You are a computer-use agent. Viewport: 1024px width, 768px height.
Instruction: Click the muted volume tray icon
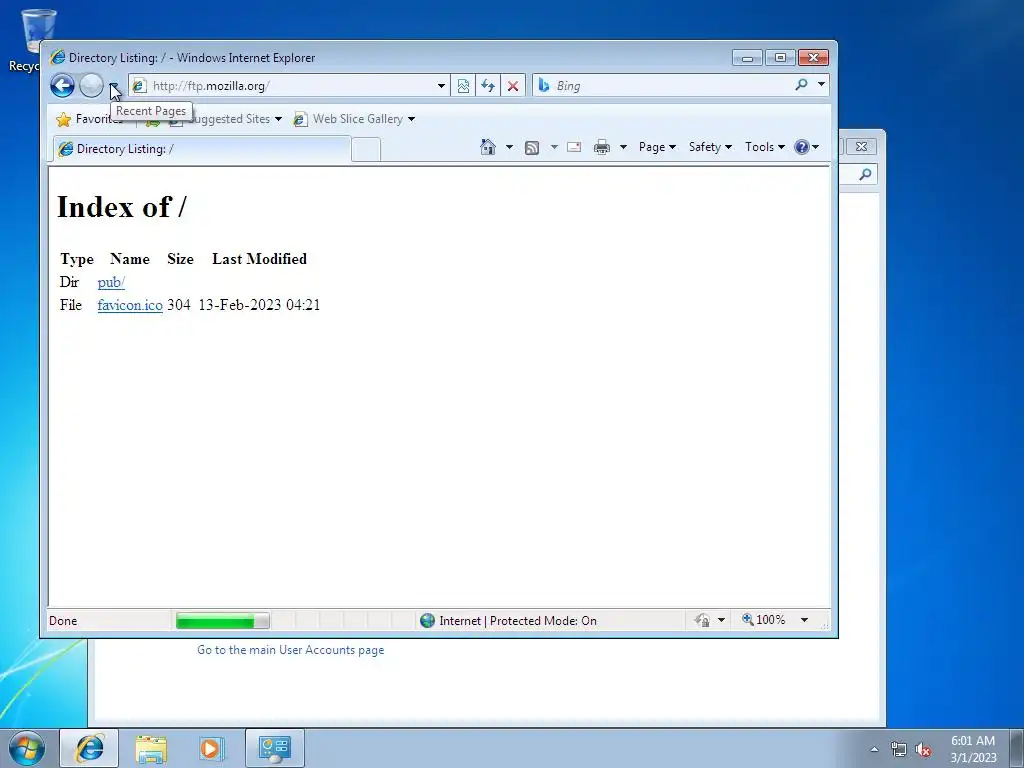[923, 749]
